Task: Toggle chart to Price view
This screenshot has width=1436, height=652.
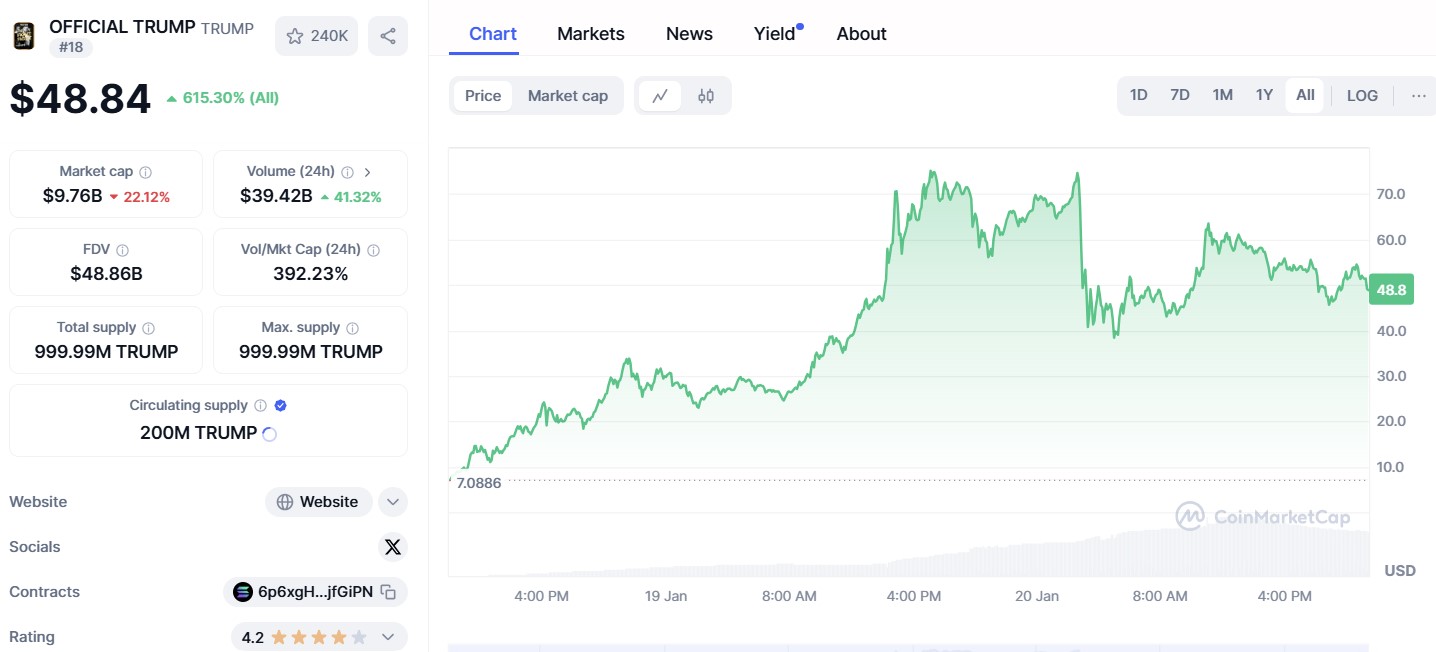Action: tap(483, 96)
